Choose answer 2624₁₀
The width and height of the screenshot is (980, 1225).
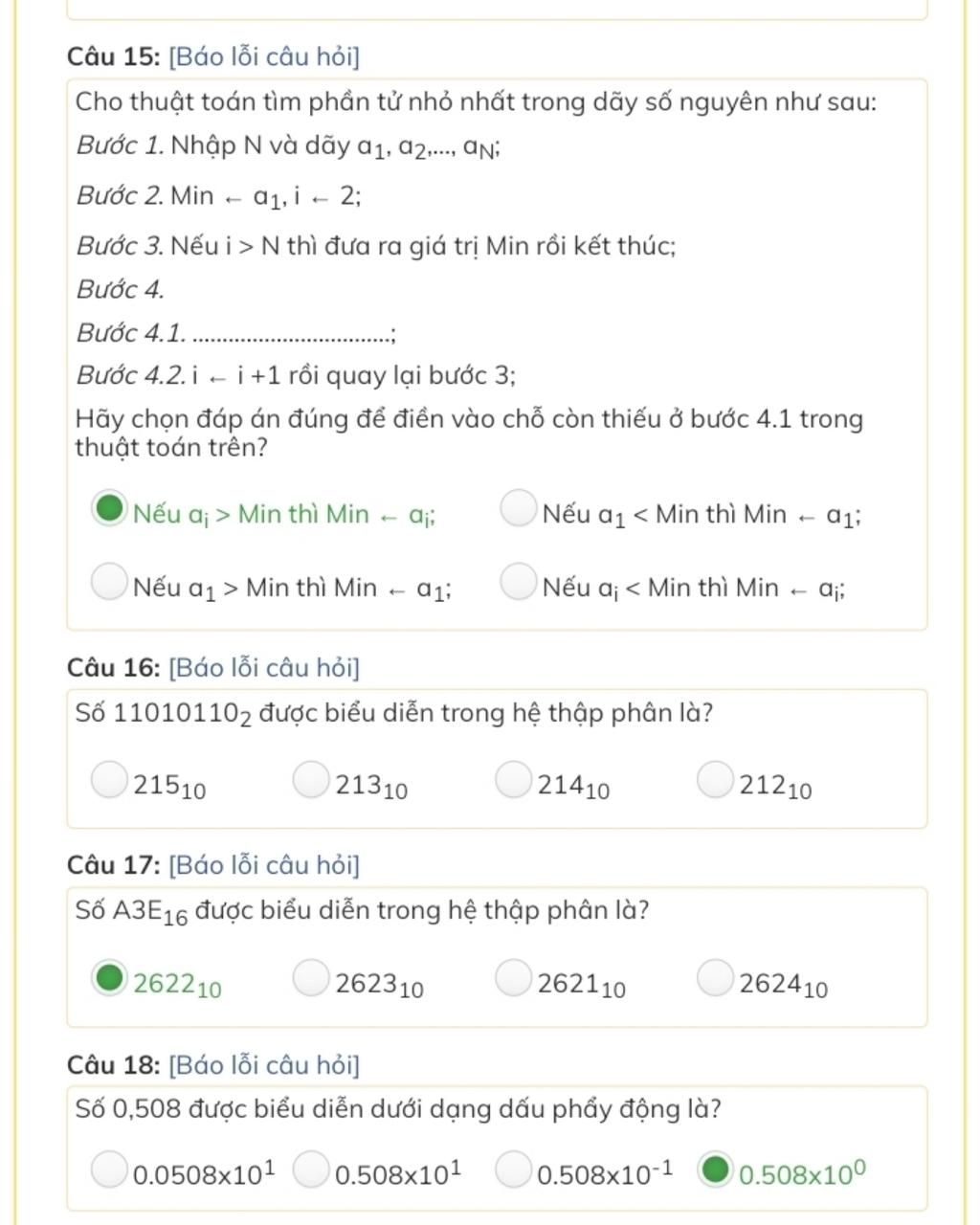715,977
